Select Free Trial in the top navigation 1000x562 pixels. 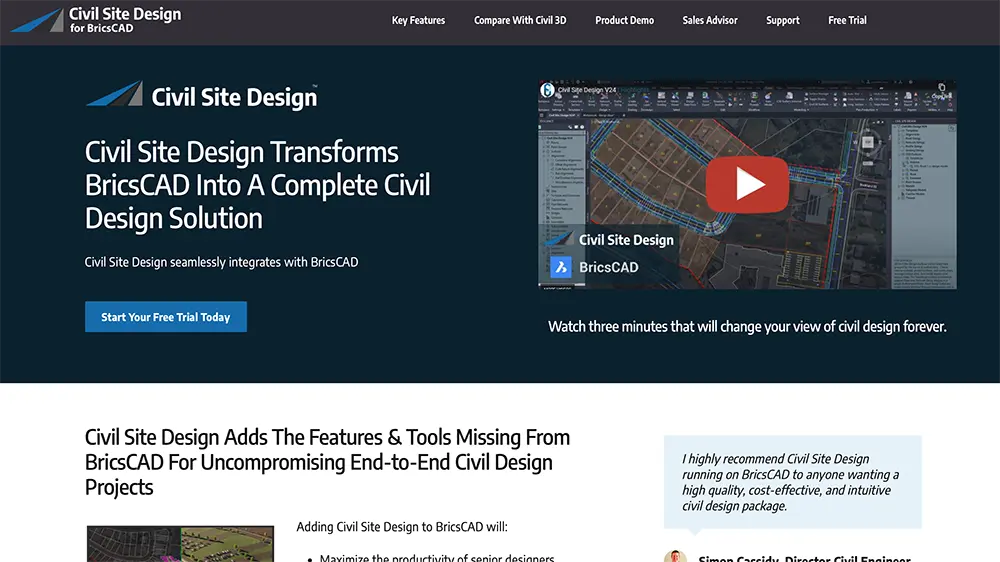coord(847,20)
